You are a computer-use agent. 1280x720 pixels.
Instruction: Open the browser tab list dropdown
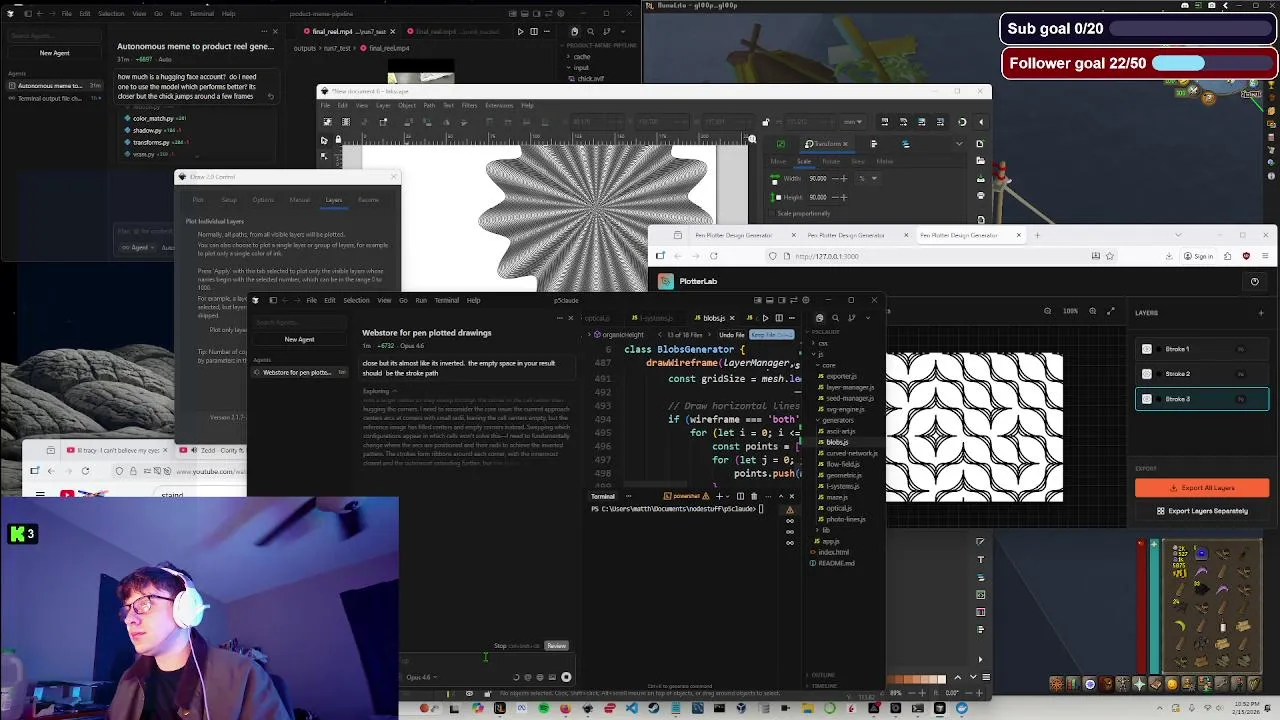(x=1177, y=235)
